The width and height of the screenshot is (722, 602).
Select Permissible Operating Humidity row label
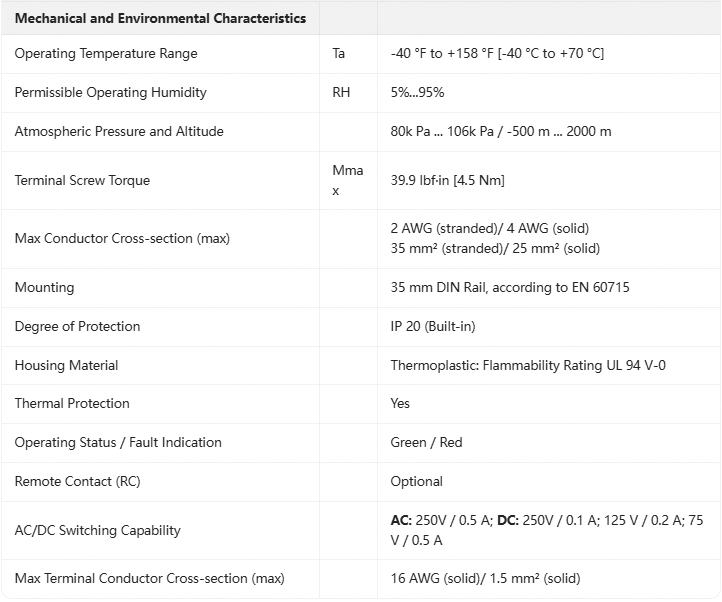pyautogui.click(x=111, y=93)
